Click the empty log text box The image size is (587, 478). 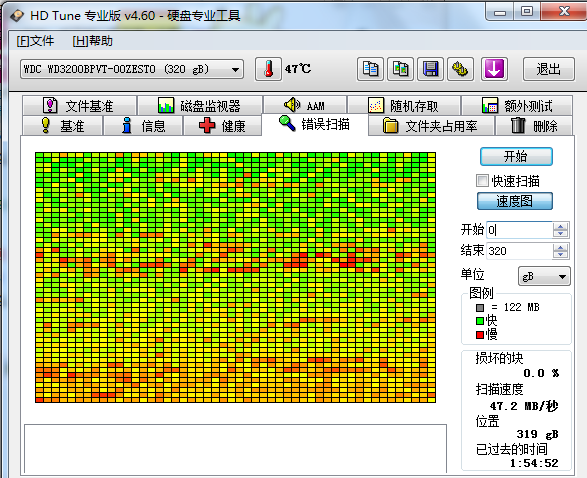click(235, 448)
